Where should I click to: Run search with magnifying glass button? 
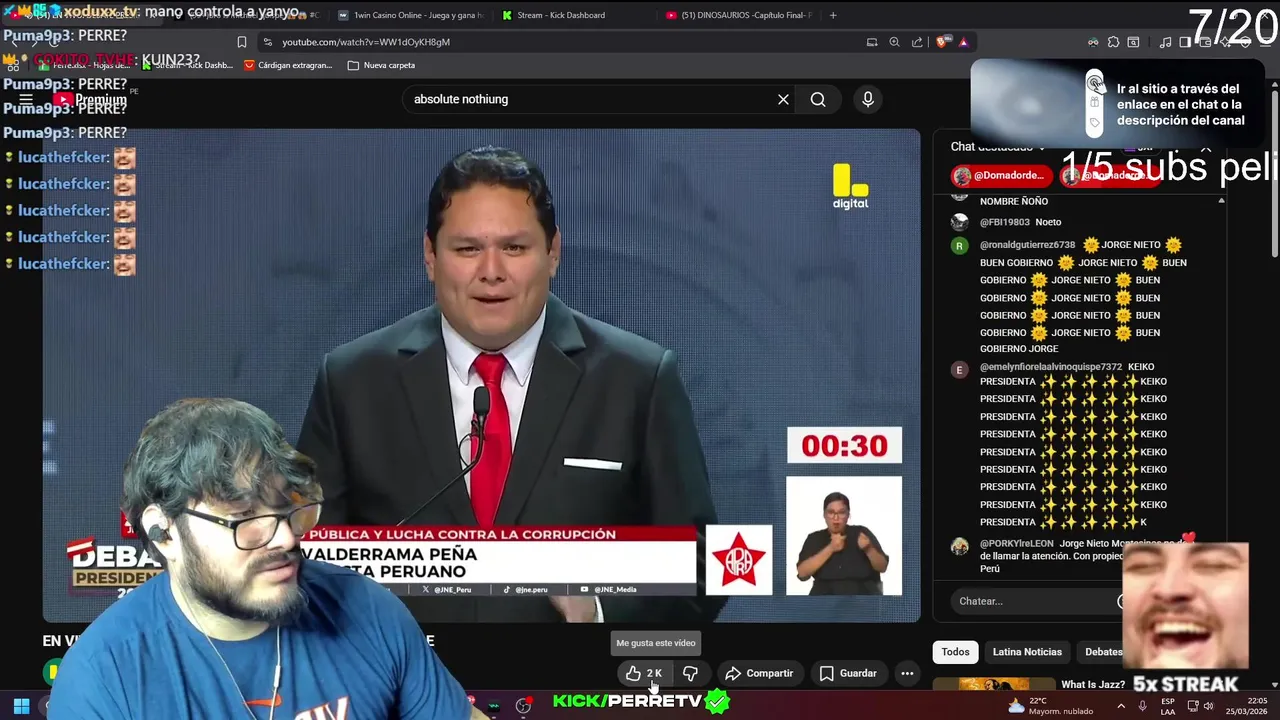point(818,99)
